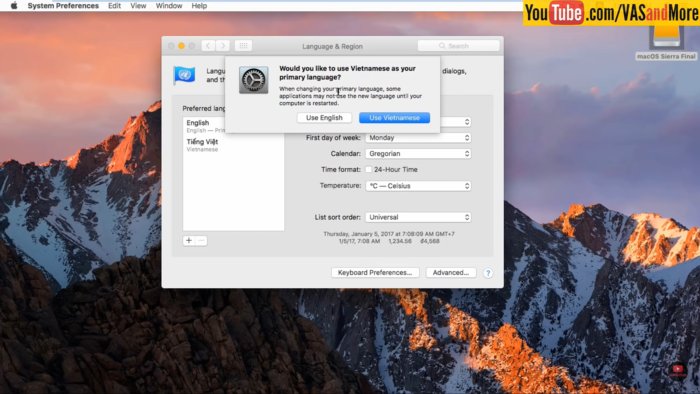The width and height of the screenshot is (700, 394).
Task: Open the View menu
Action: (138, 6)
